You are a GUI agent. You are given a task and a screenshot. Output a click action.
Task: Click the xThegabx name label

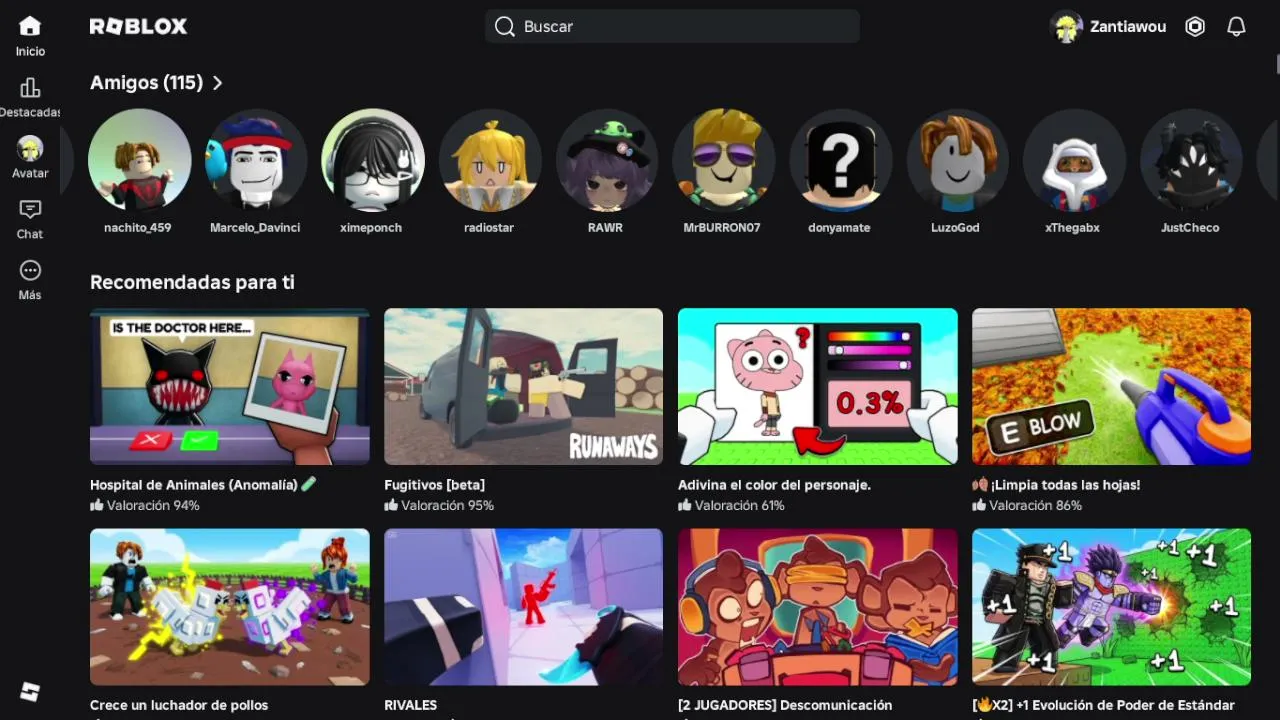coord(1072,228)
